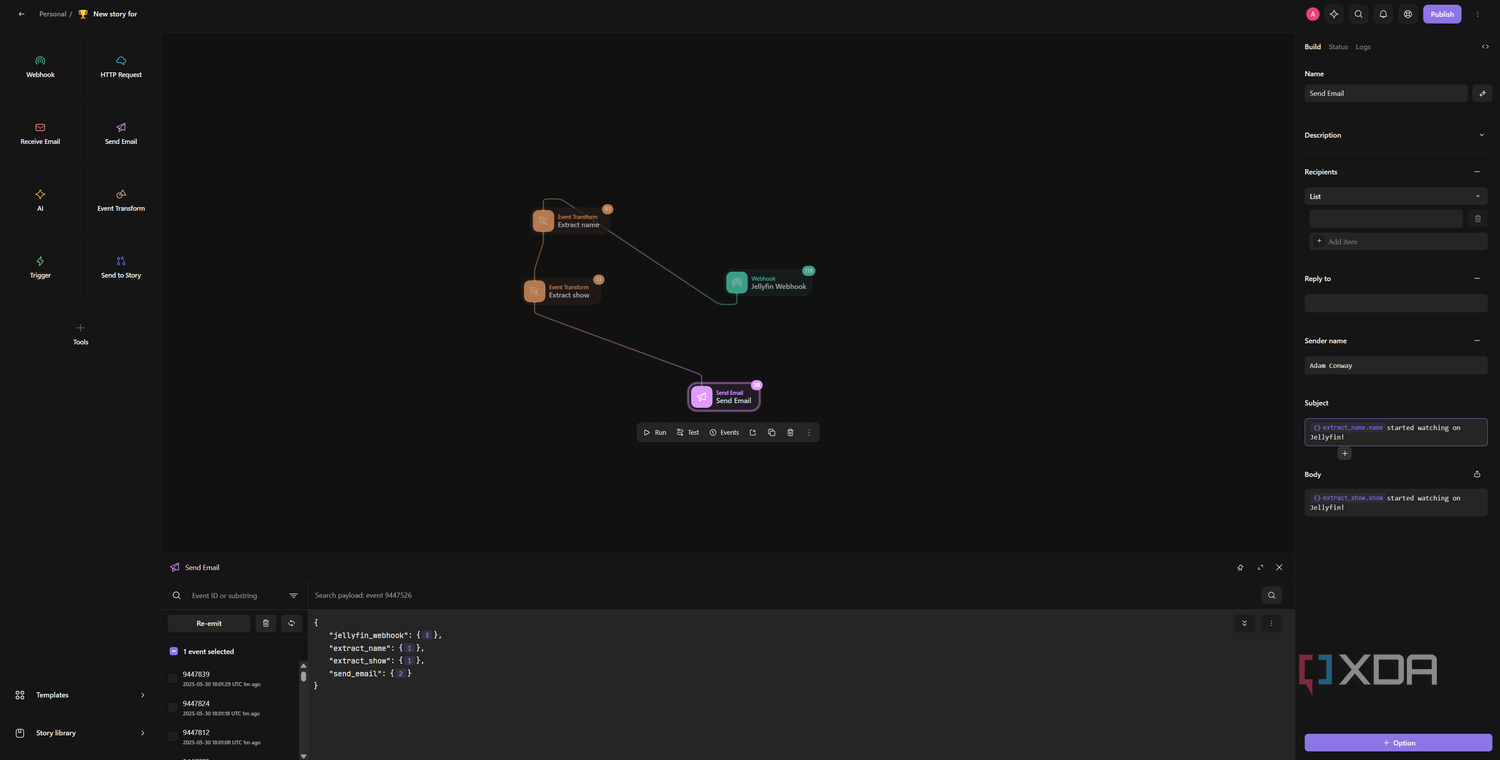This screenshot has height=760, width=1500.
Task: Pick the Receive Email action tile
Action: (40, 134)
